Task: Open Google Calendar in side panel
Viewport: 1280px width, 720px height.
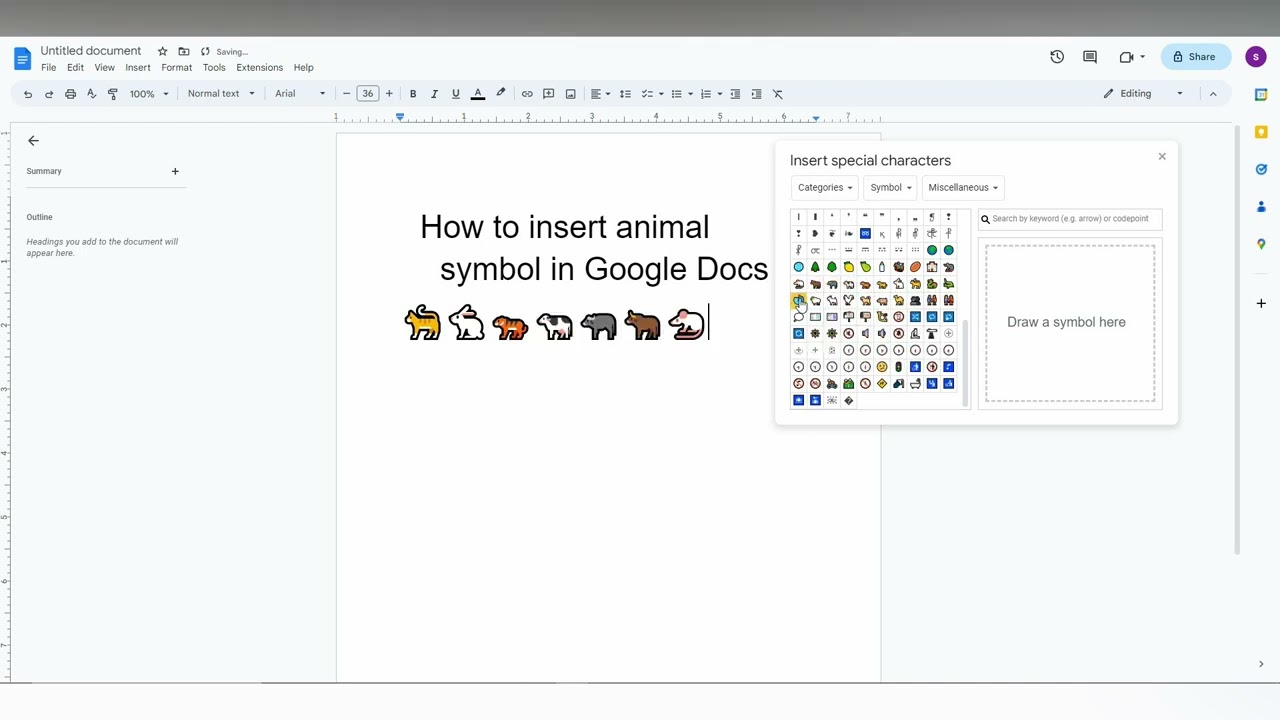Action: (x=1261, y=94)
